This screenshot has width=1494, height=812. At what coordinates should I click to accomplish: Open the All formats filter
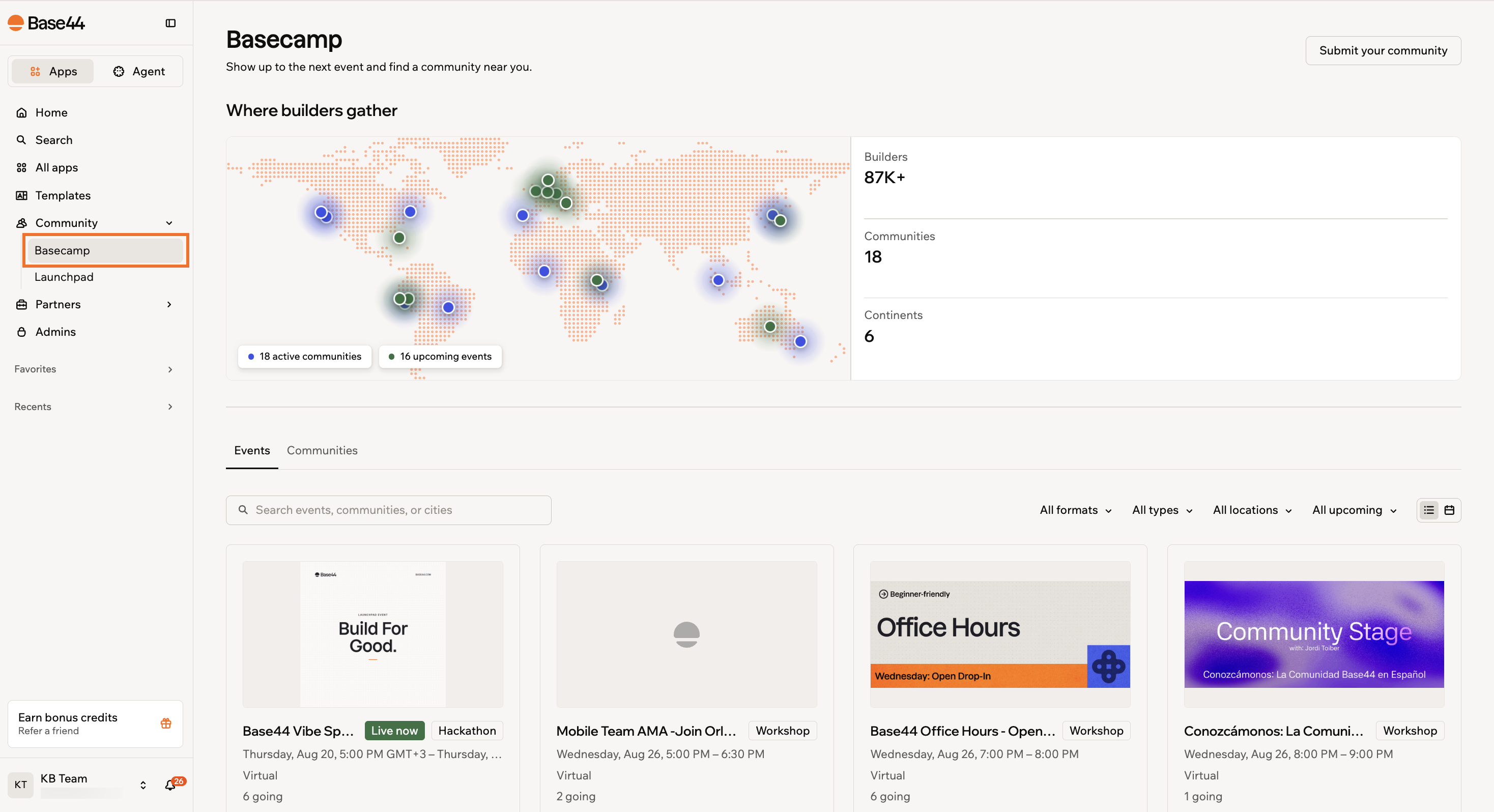tap(1076, 510)
